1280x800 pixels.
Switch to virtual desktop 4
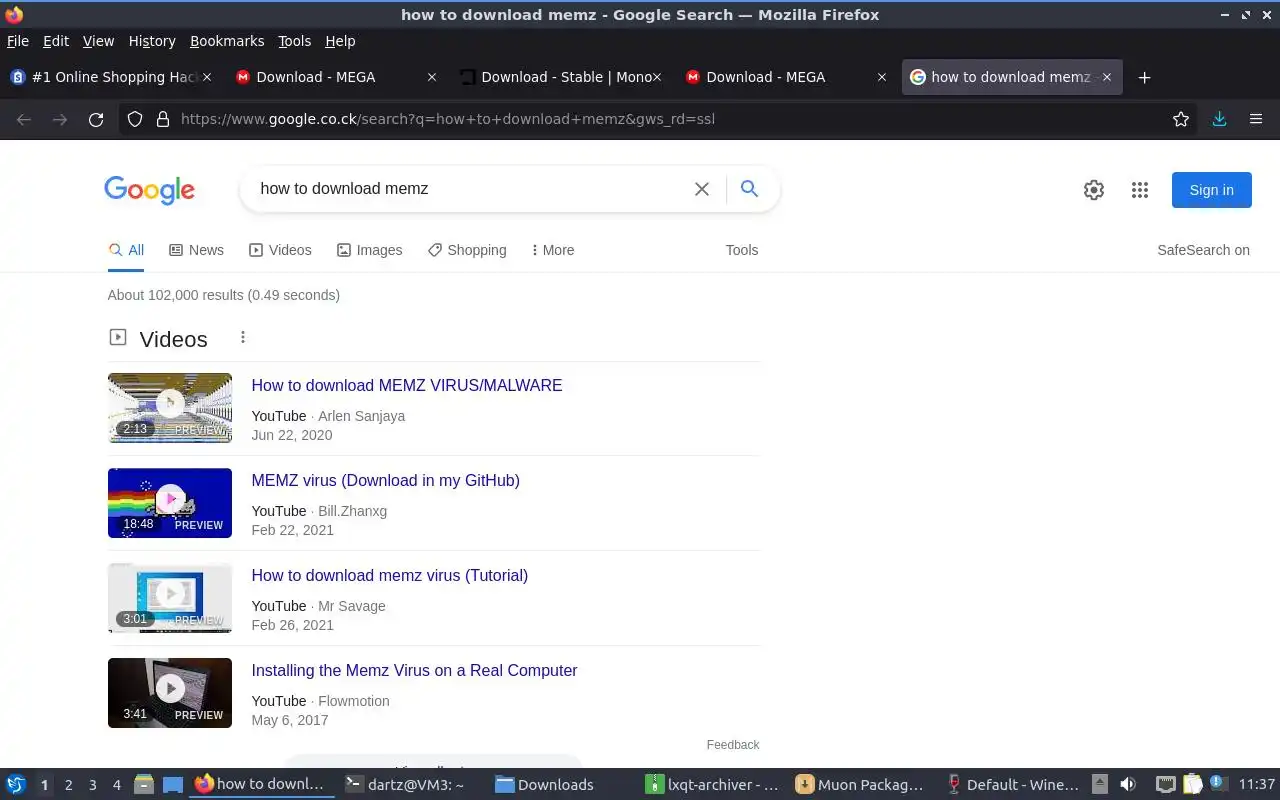point(116,785)
